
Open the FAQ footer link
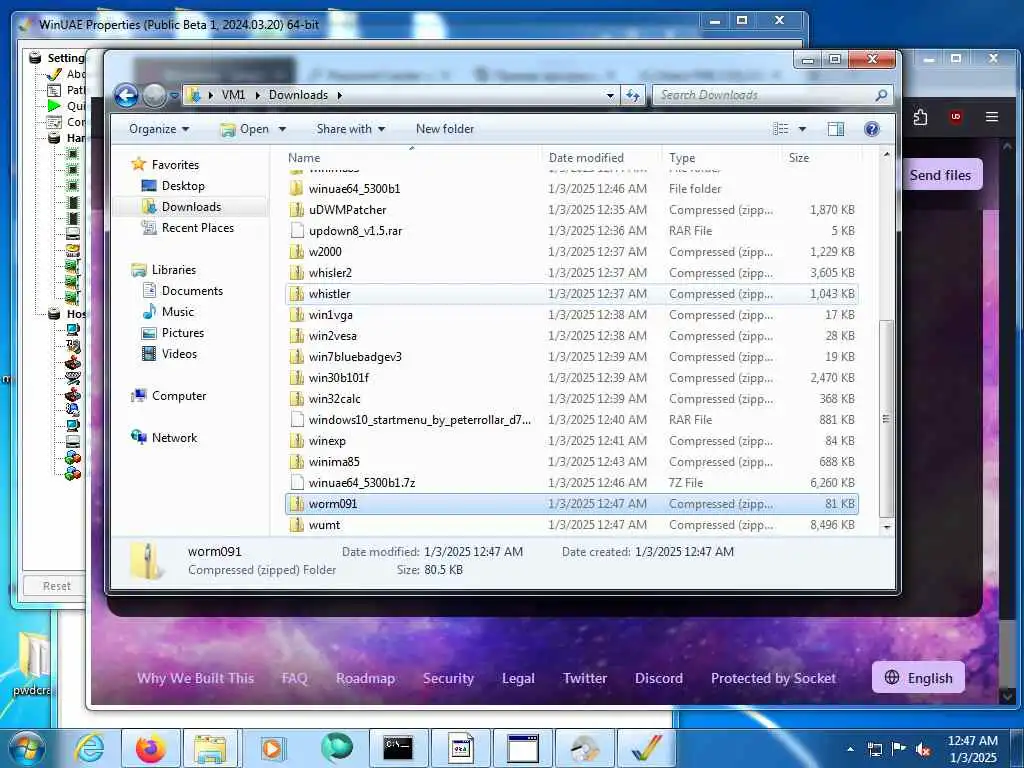point(295,679)
